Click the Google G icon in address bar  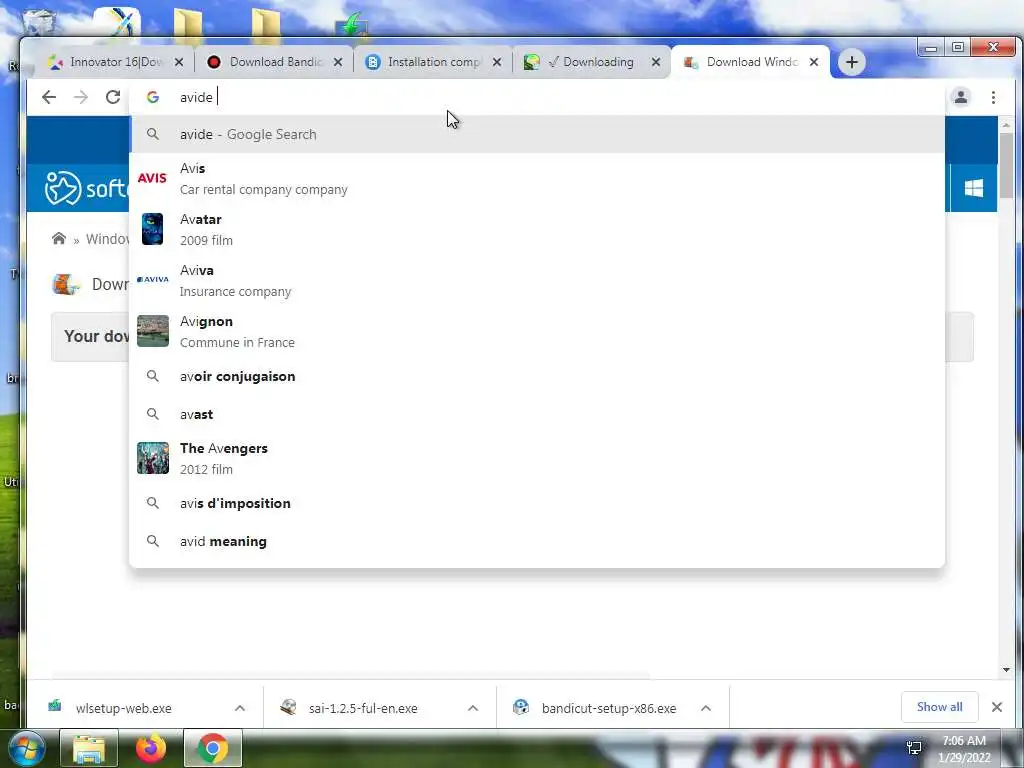tap(153, 97)
